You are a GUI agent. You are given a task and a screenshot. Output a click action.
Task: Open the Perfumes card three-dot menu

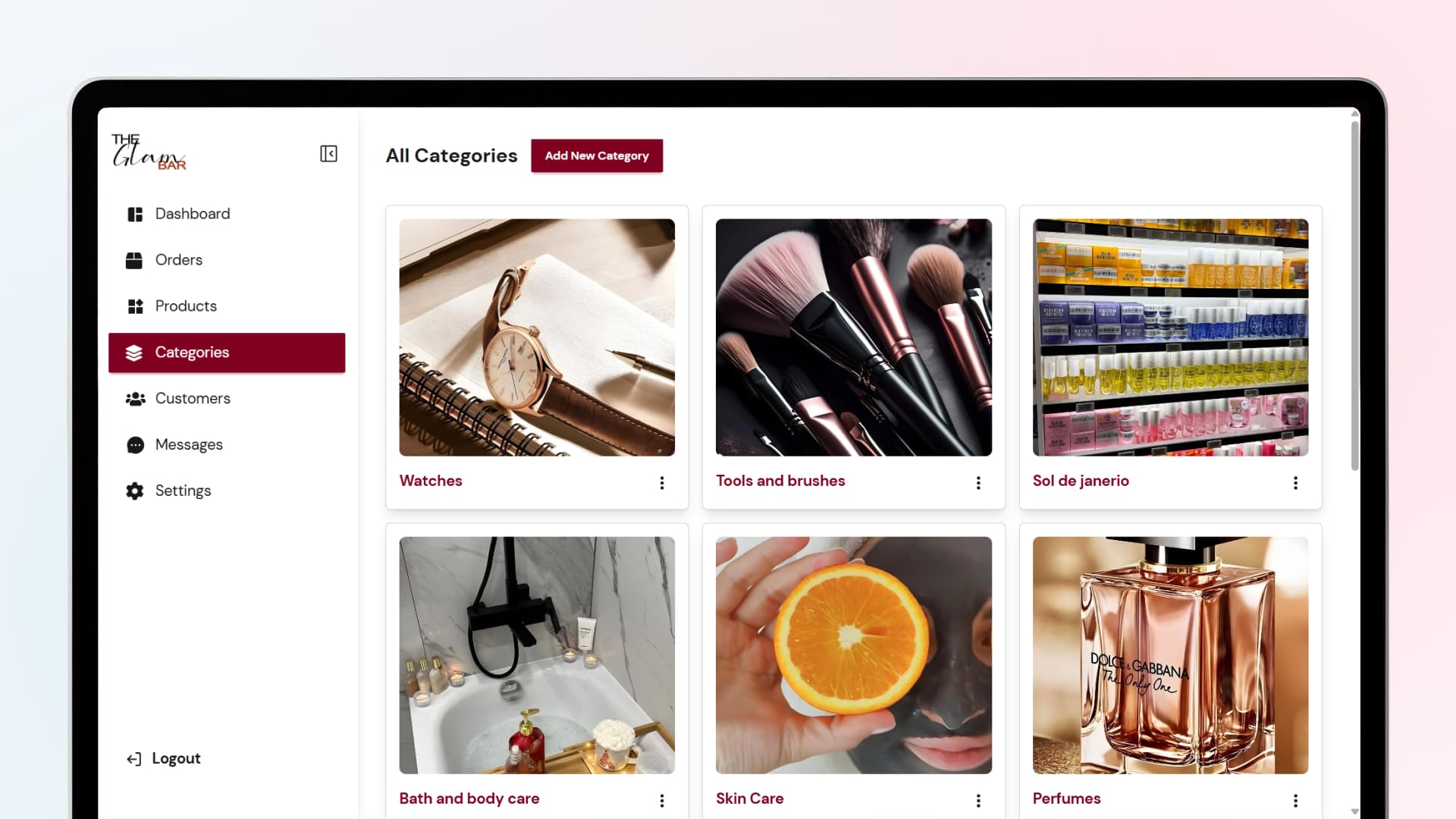click(1295, 801)
